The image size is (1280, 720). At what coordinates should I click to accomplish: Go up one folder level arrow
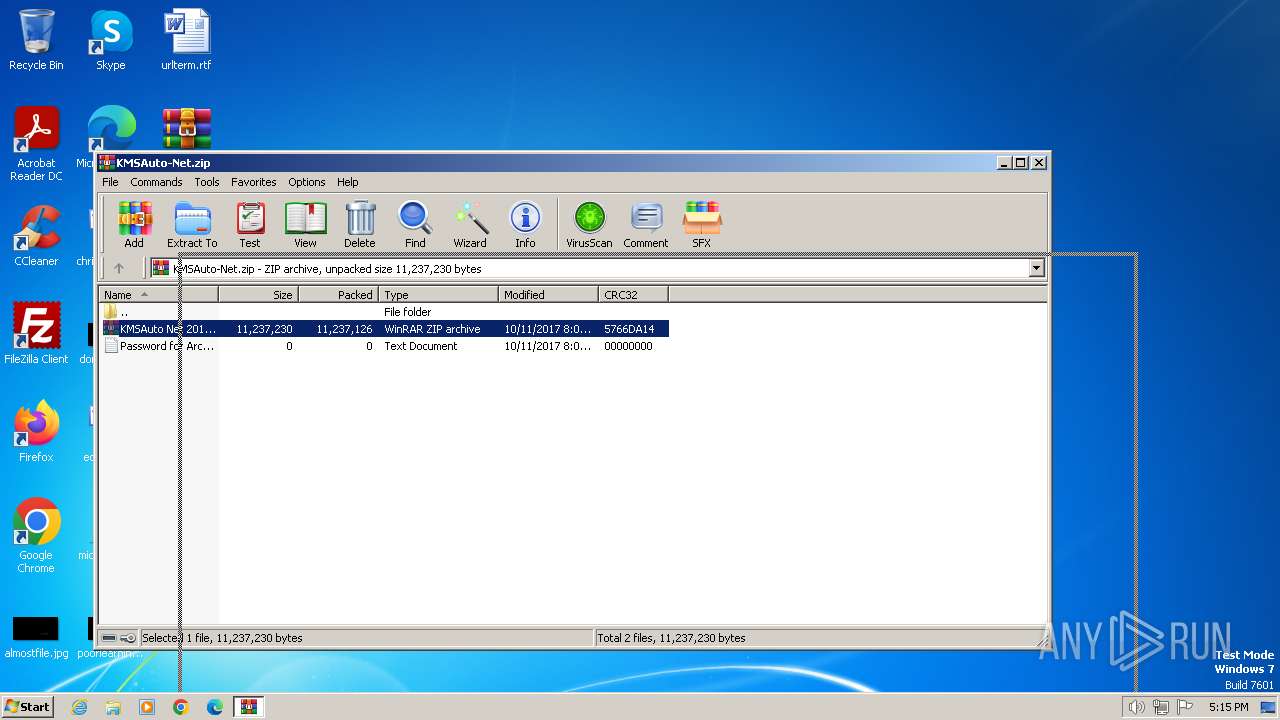[x=119, y=268]
